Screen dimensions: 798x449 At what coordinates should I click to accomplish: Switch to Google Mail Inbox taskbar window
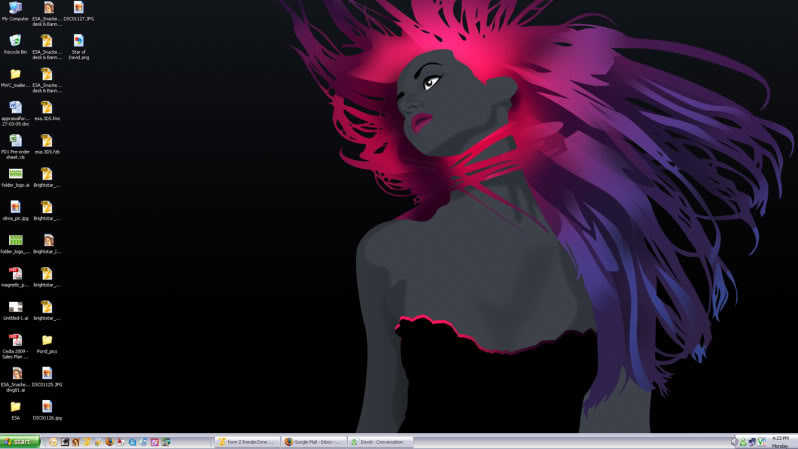point(314,442)
